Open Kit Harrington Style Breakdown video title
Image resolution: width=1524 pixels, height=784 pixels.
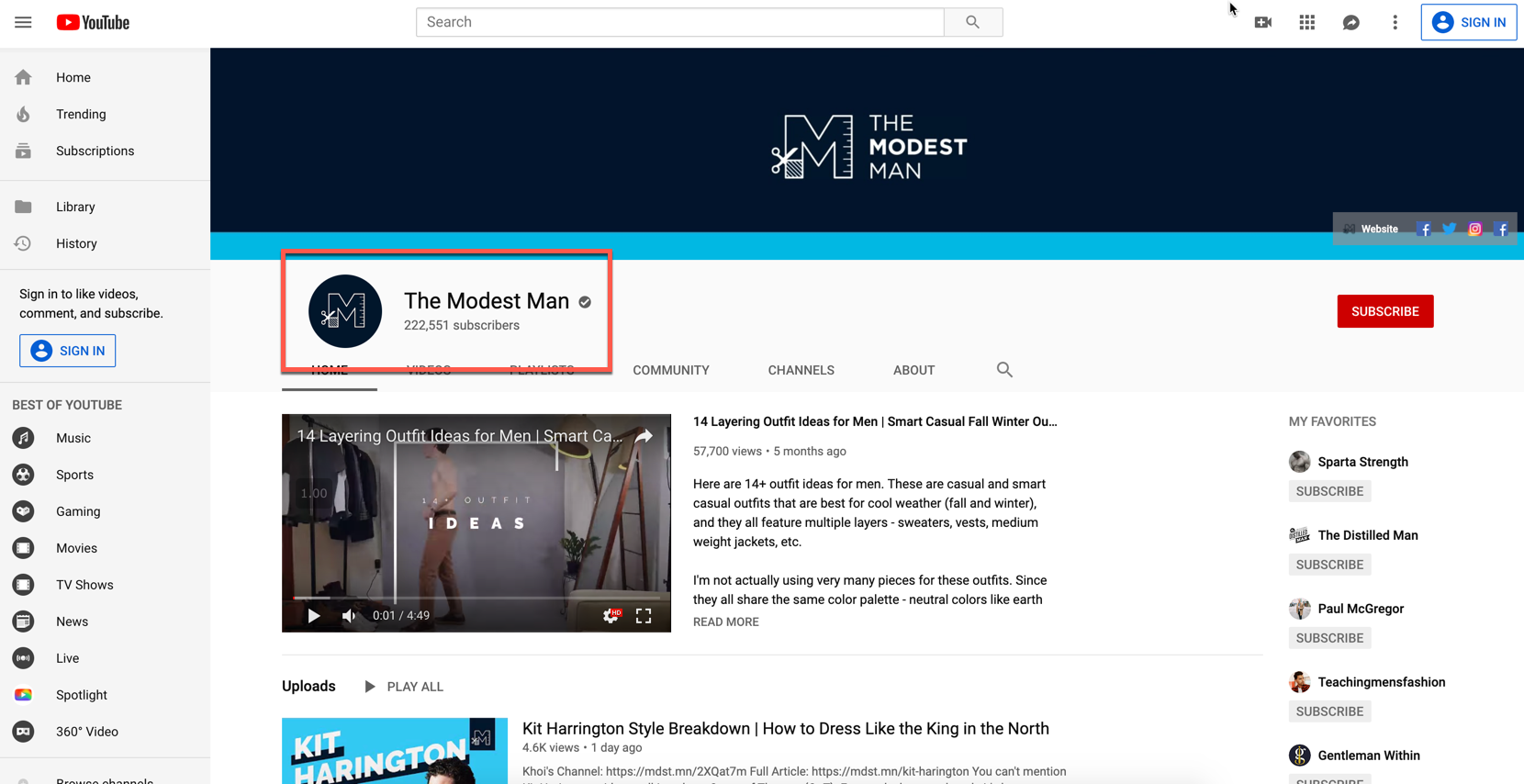[x=786, y=729]
